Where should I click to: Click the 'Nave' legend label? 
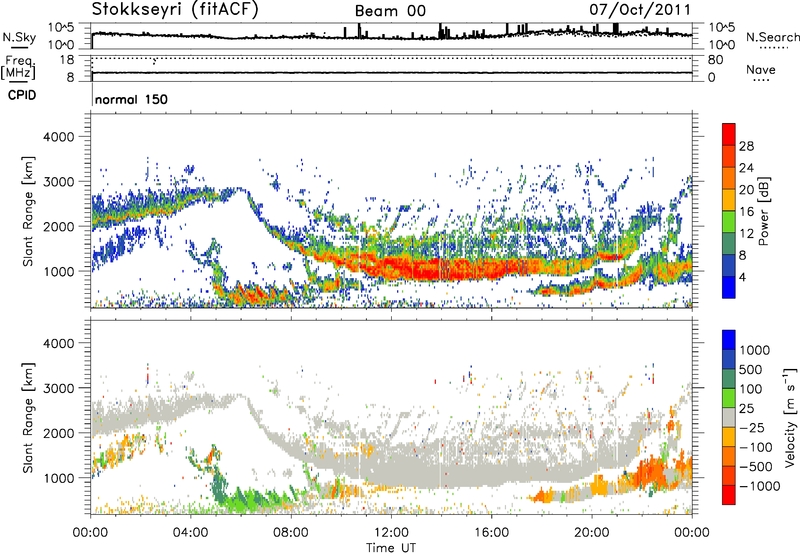(x=760, y=69)
